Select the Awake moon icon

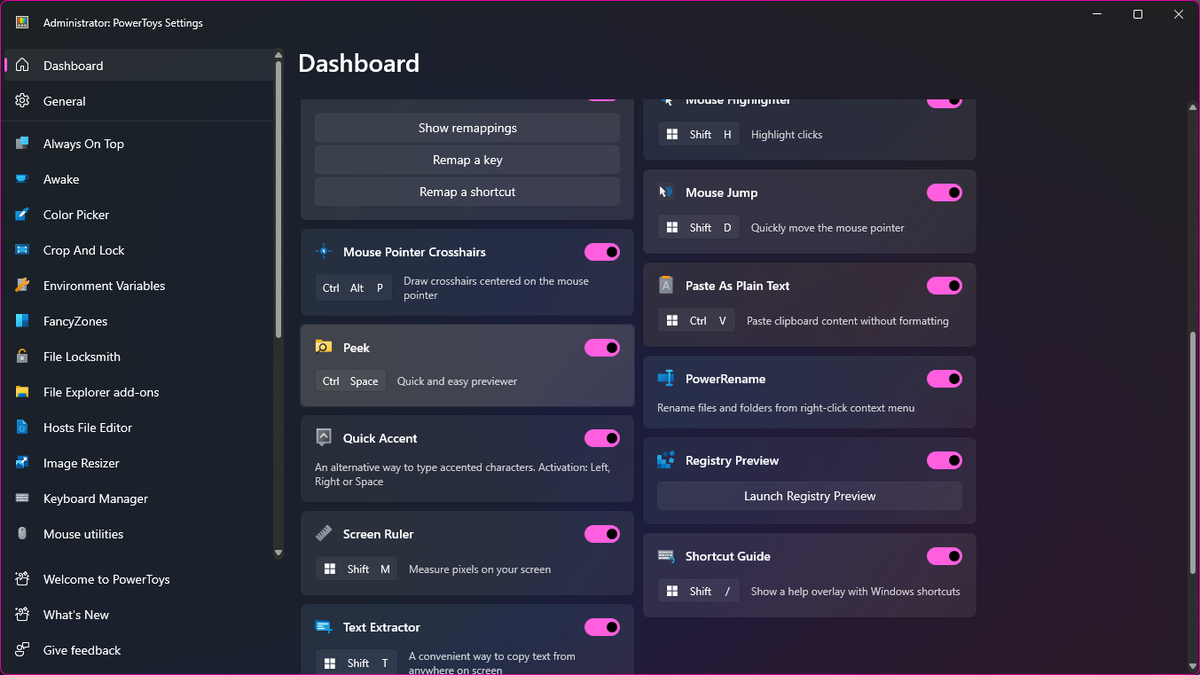pos(24,179)
